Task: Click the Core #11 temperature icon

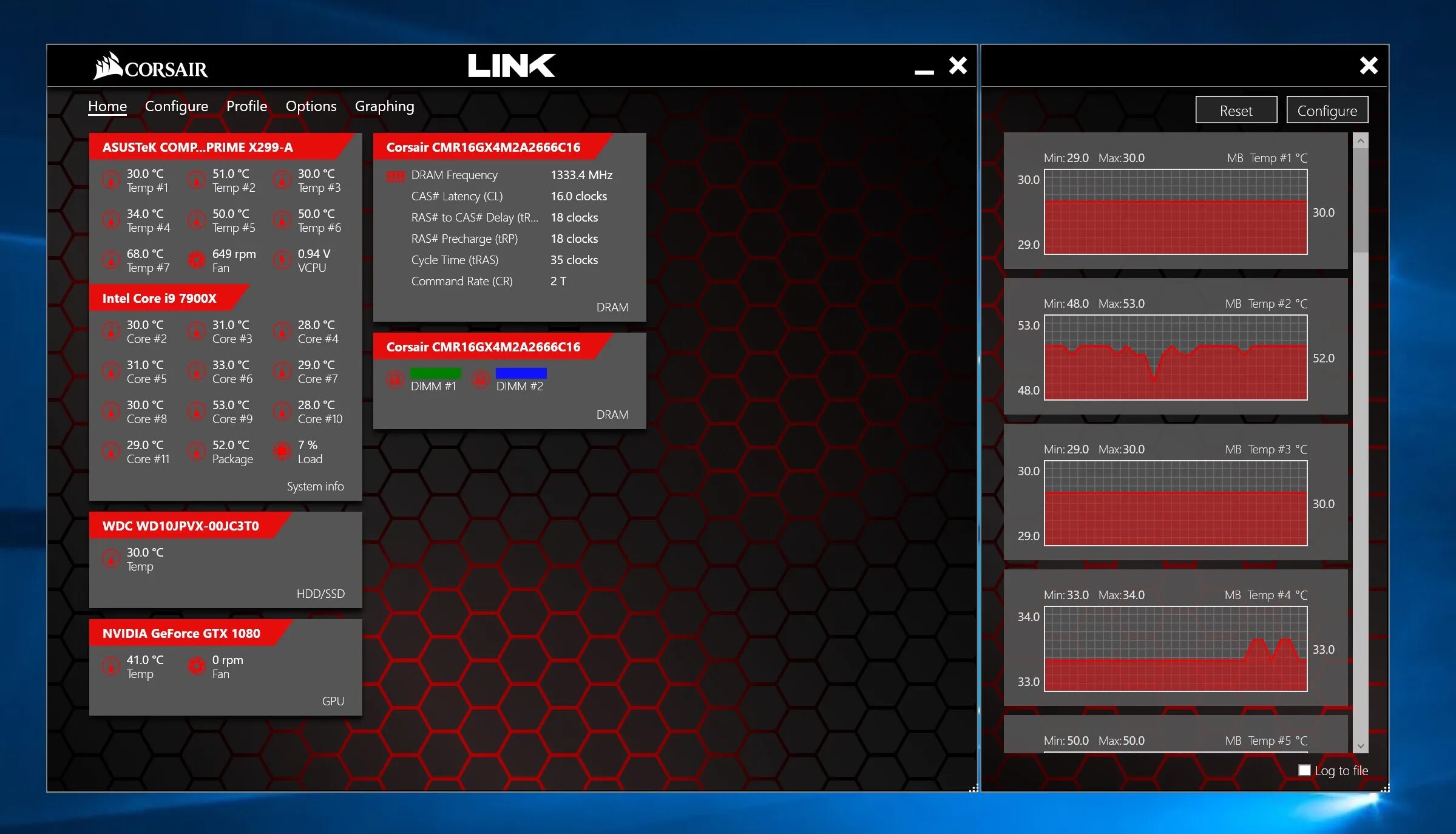Action: [x=110, y=452]
